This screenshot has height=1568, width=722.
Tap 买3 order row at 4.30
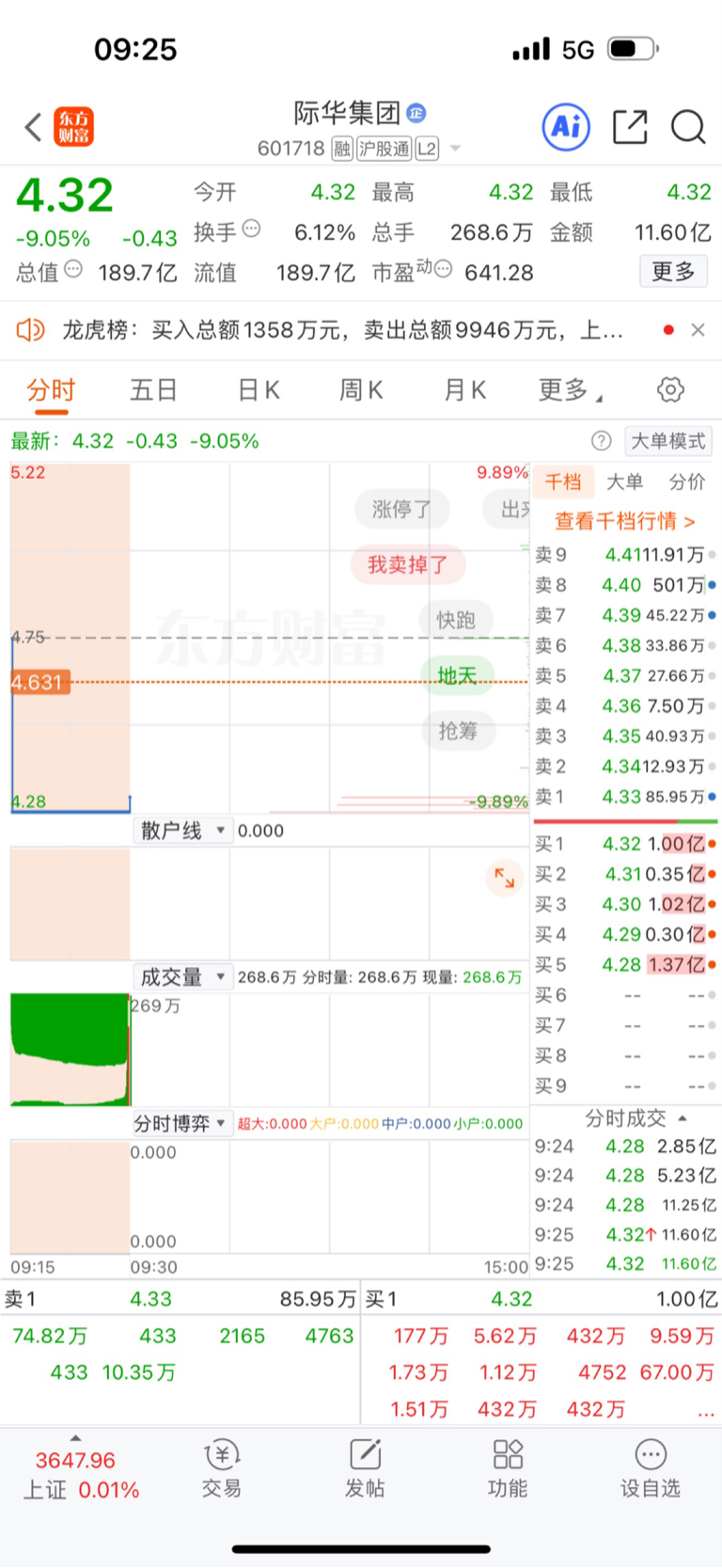[625, 904]
